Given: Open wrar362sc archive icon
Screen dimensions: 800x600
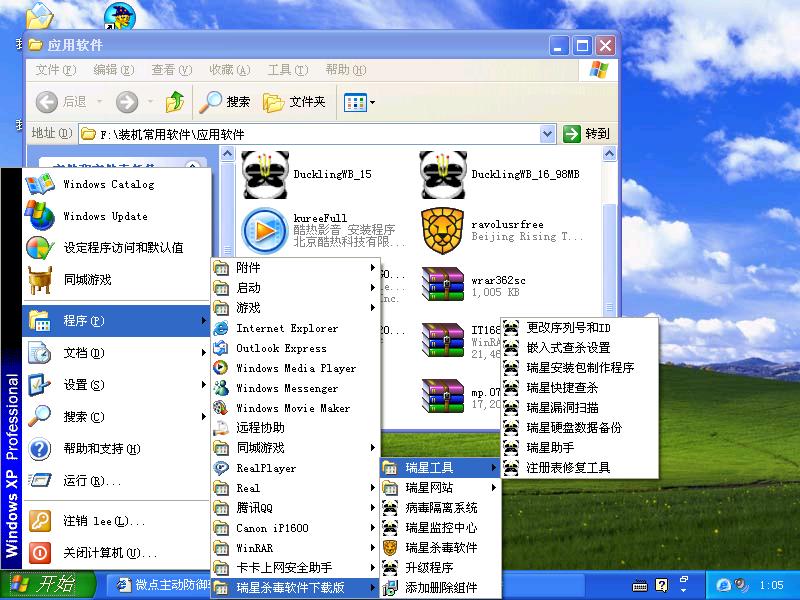Looking at the screenshot, I should (x=443, y=285).
